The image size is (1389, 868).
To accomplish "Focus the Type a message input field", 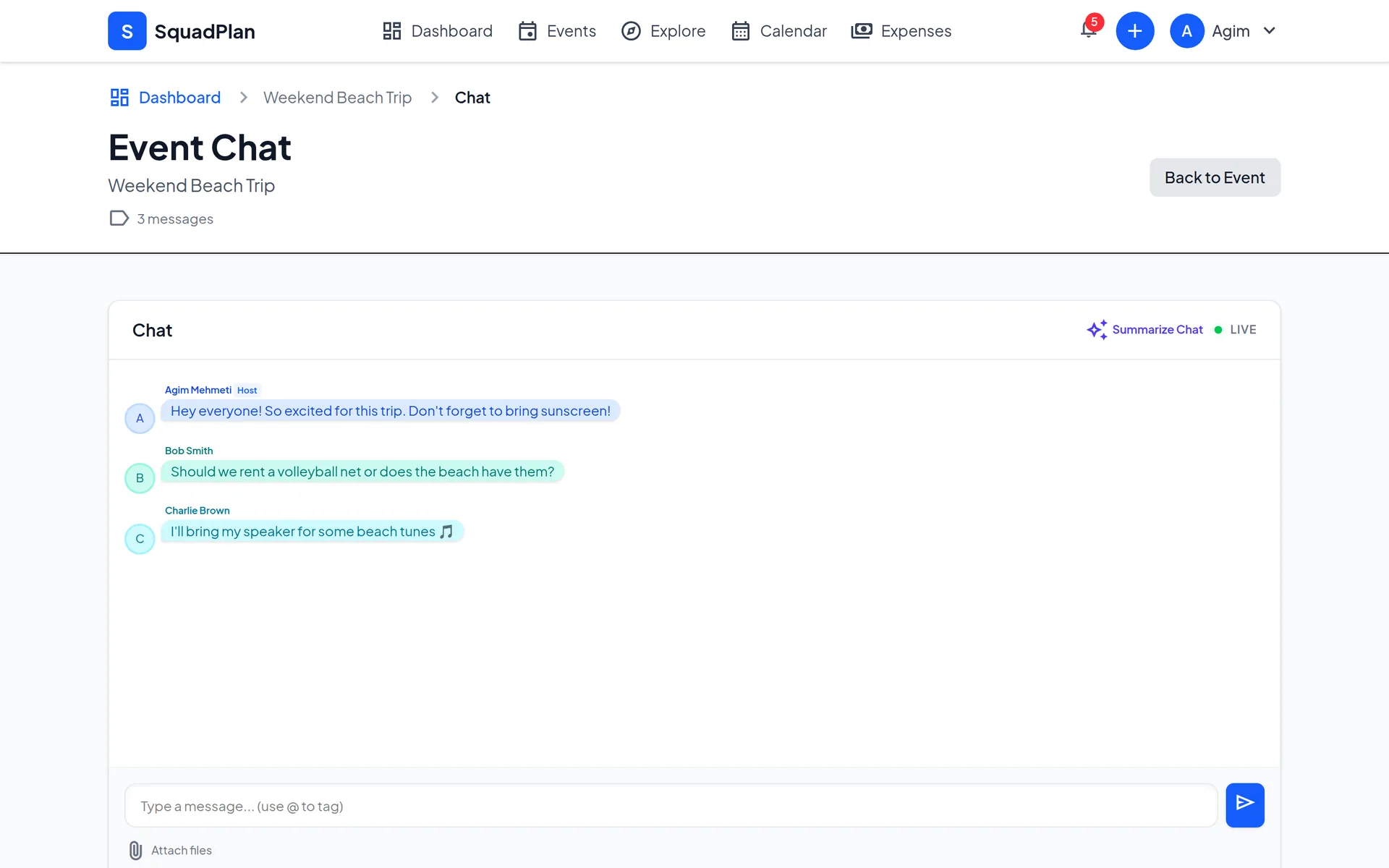I will 671,806.
